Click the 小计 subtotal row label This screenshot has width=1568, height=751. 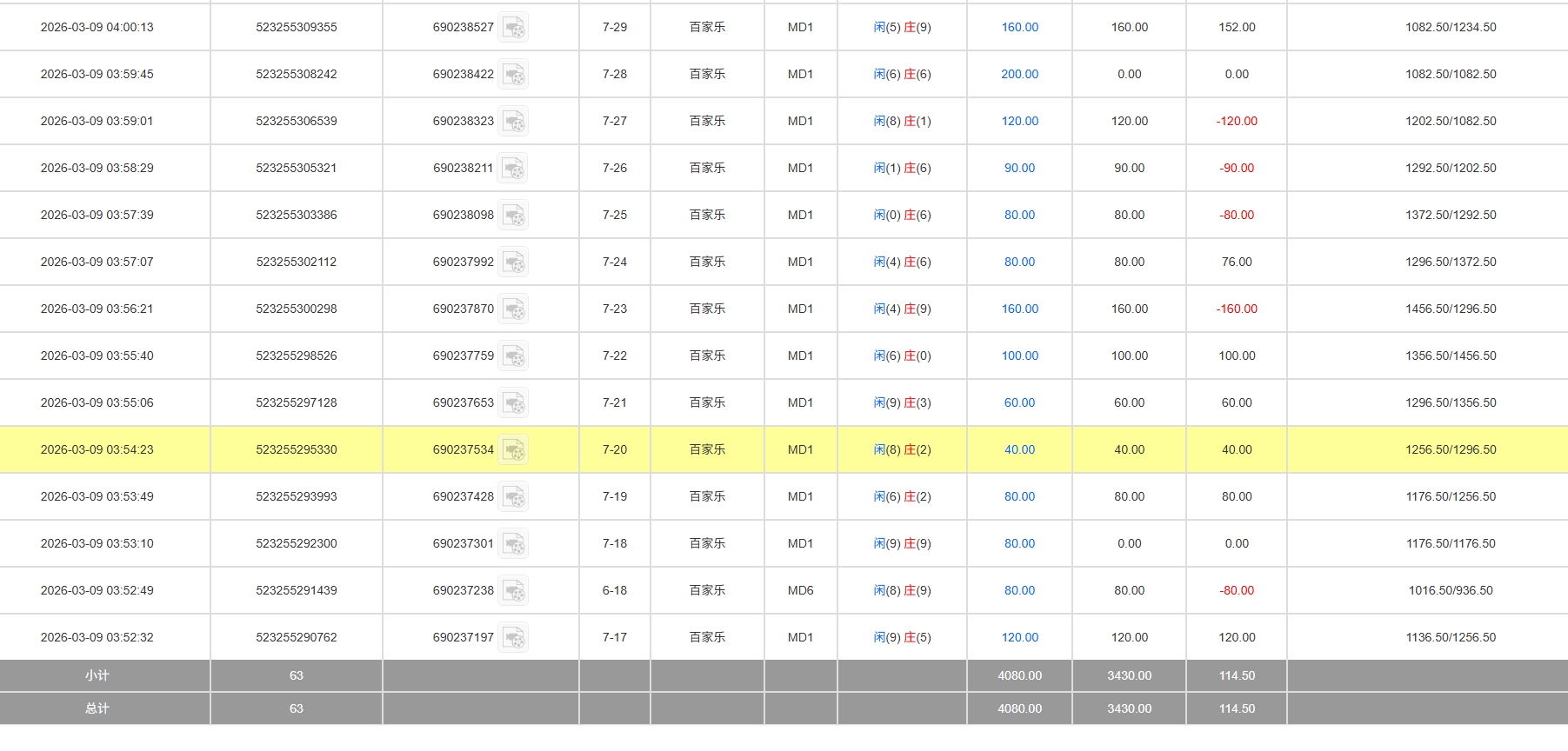click(x=97, y=676)
